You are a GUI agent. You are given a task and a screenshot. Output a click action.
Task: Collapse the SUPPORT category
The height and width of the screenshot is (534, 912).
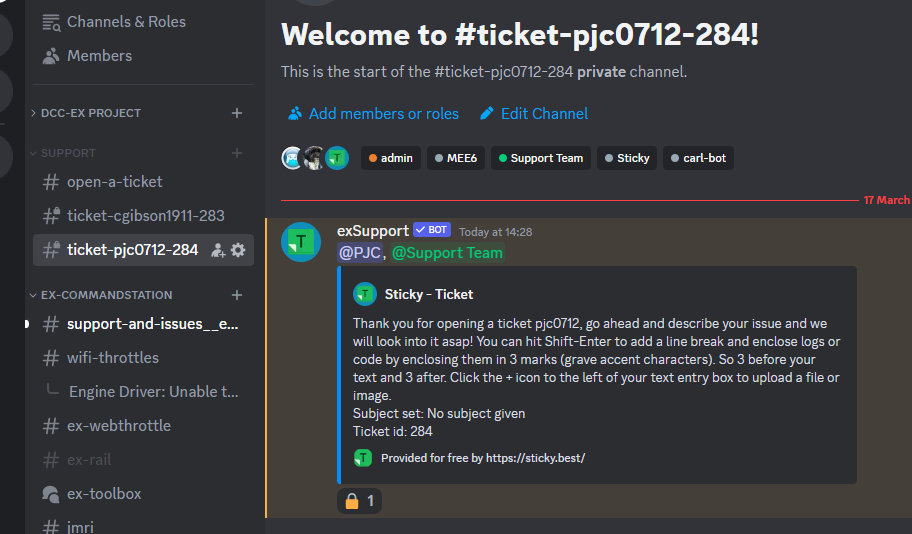[68, 153]
